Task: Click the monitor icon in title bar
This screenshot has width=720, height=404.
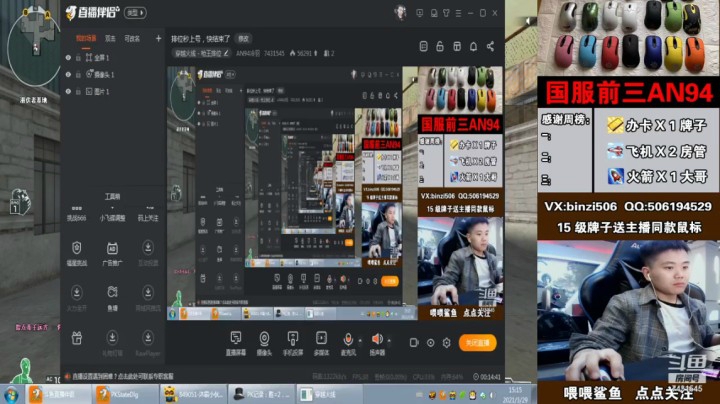Action: click(x=434, y=13)
